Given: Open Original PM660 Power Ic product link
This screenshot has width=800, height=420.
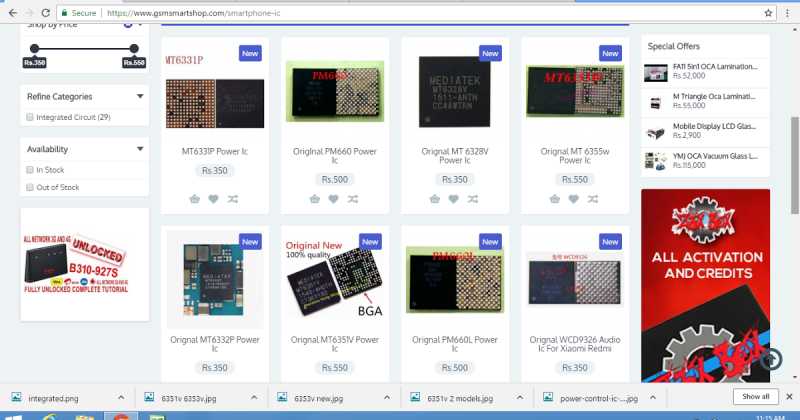Looking at the screenshot, I should click(335, 156).
